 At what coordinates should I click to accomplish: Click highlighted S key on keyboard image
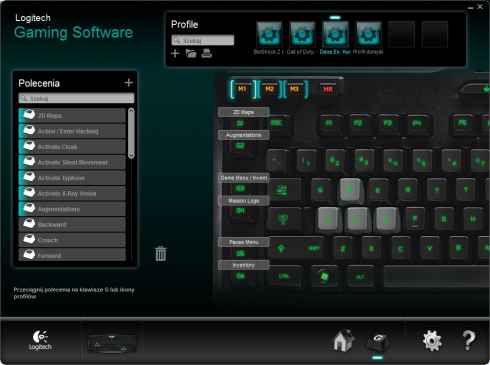(357, 219)
